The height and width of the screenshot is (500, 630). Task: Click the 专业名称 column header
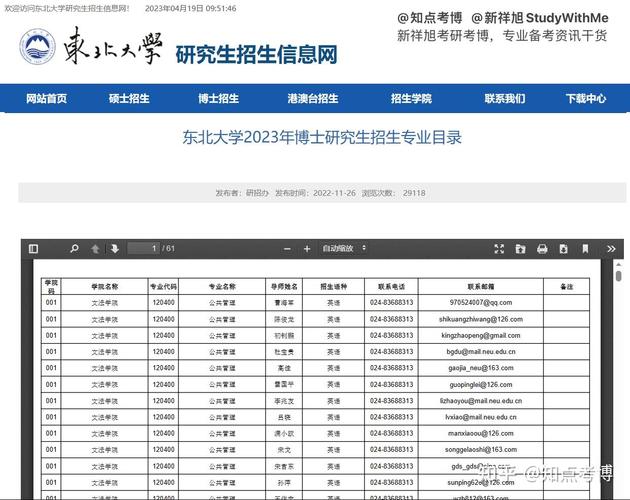tap(222, 287)
